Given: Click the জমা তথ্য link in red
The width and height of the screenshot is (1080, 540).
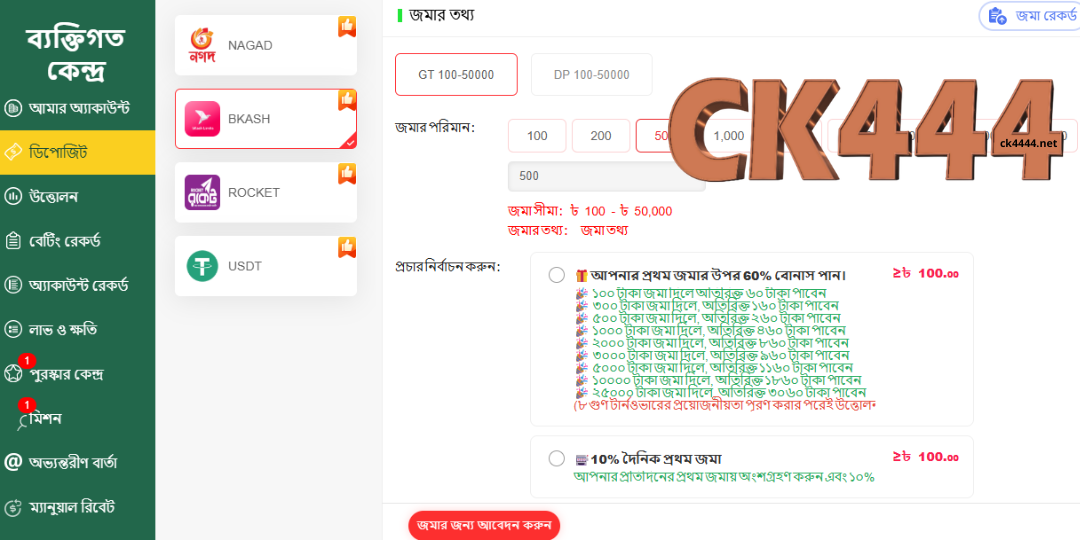Looking at the screenshot, I should coord(604,230).
